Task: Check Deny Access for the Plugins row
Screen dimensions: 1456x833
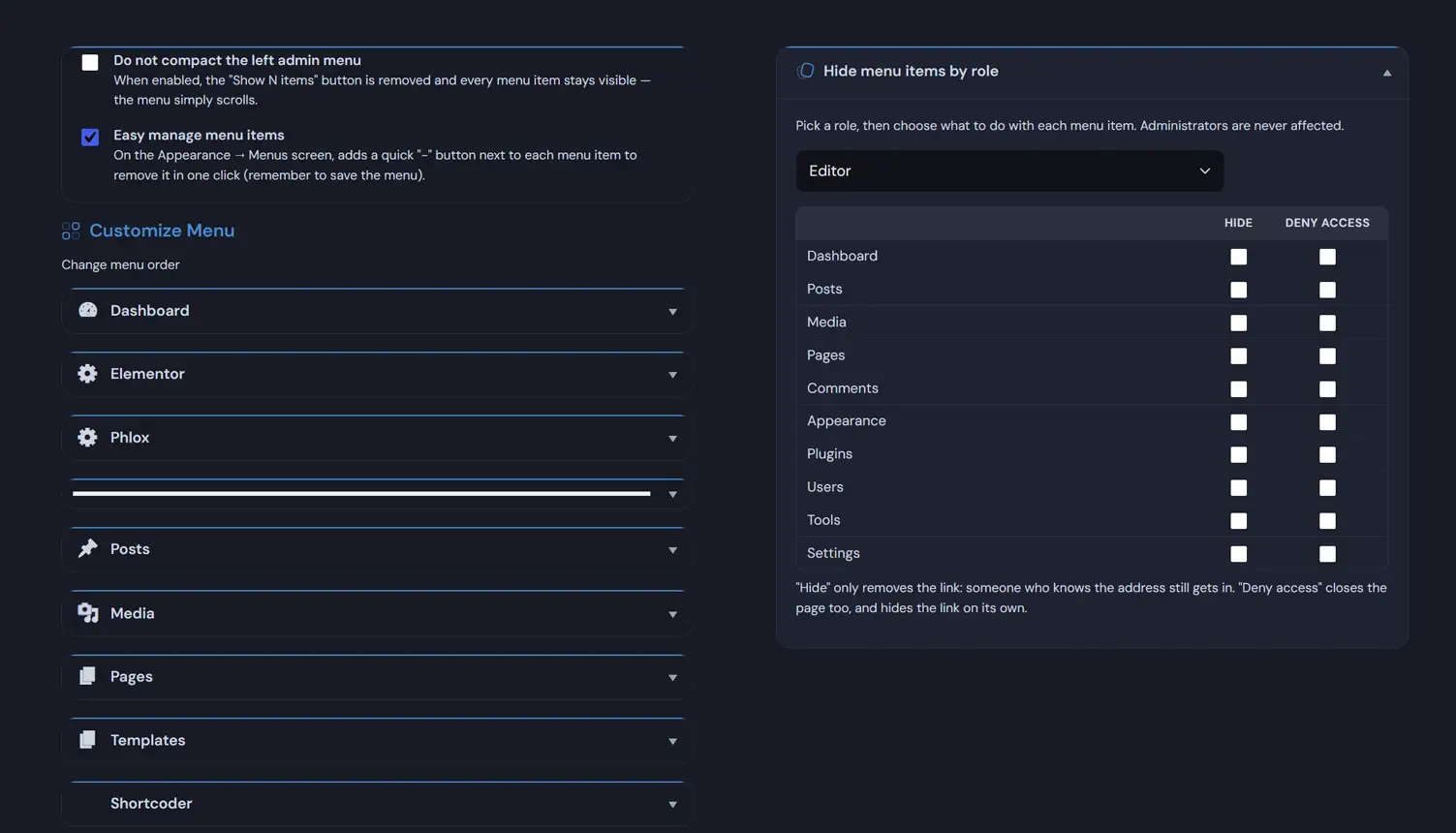Action: tap(1327, 454)
